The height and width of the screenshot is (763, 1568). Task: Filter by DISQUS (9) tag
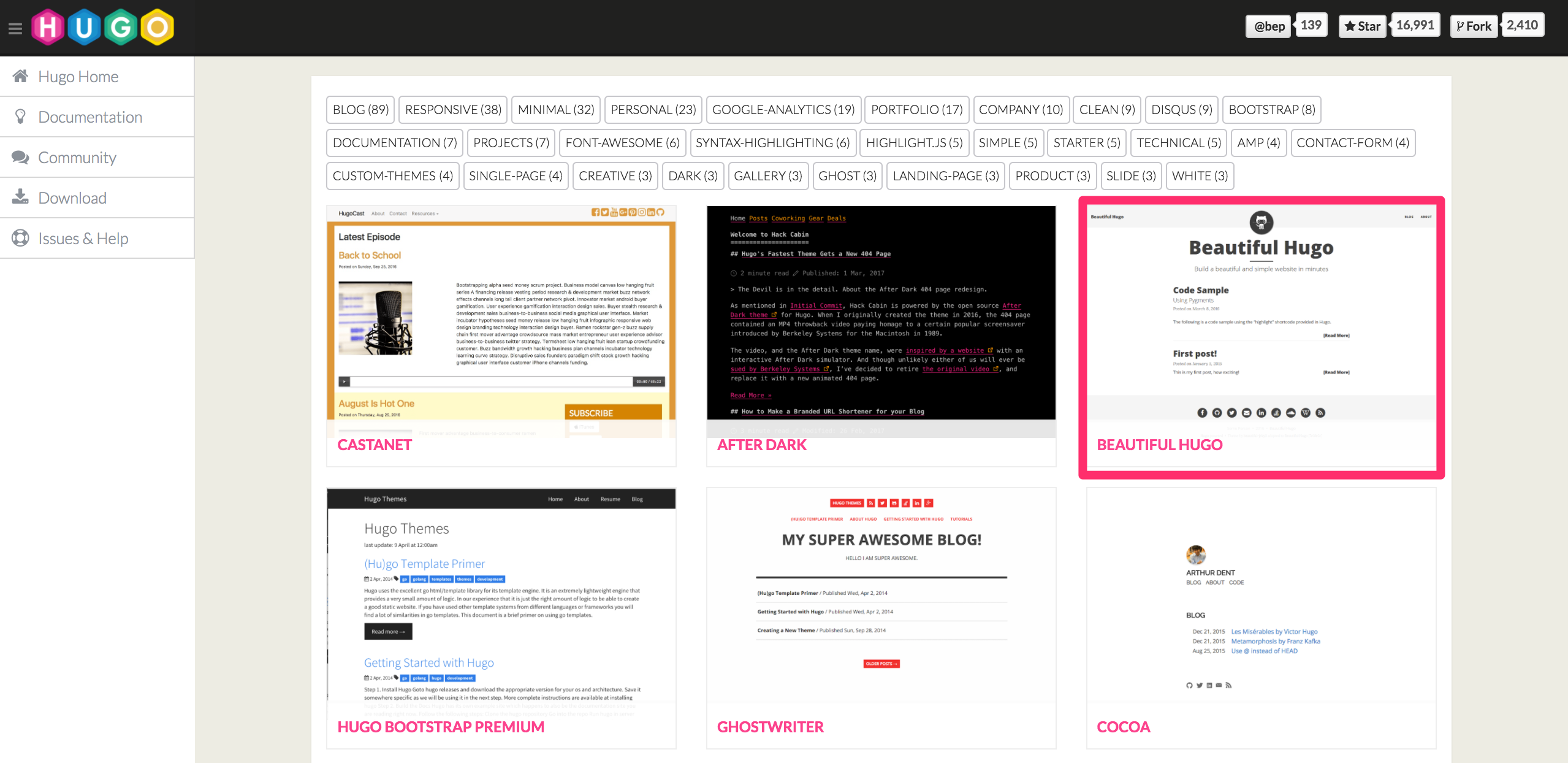coord(1182,110)
